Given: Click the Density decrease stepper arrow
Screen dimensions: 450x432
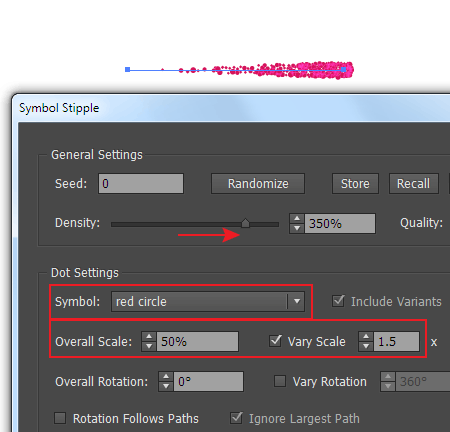Looking at the screenshot, I should tap(297, 228).
